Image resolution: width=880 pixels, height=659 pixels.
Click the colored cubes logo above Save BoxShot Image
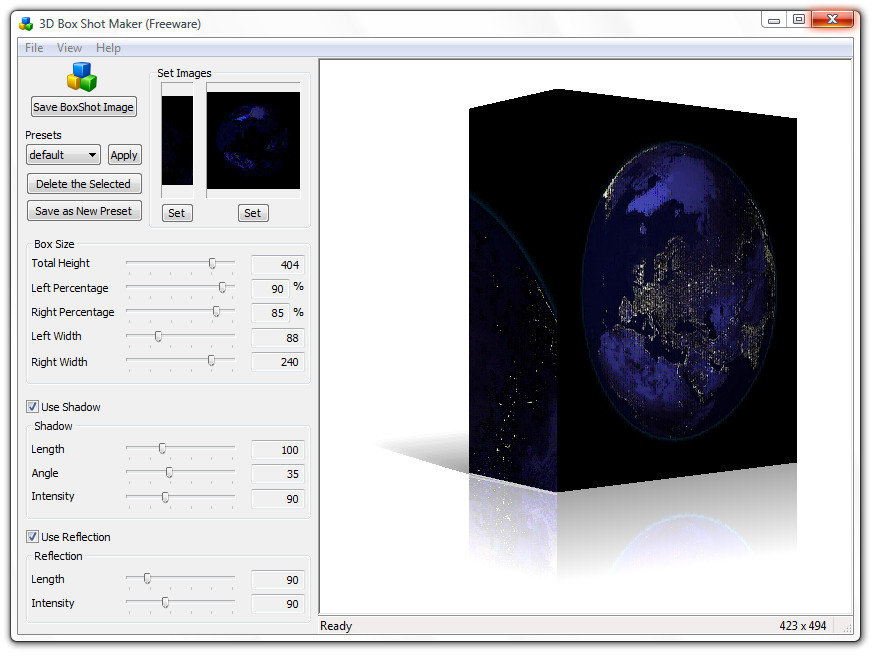pyautogui.click(x=82, y=76)
